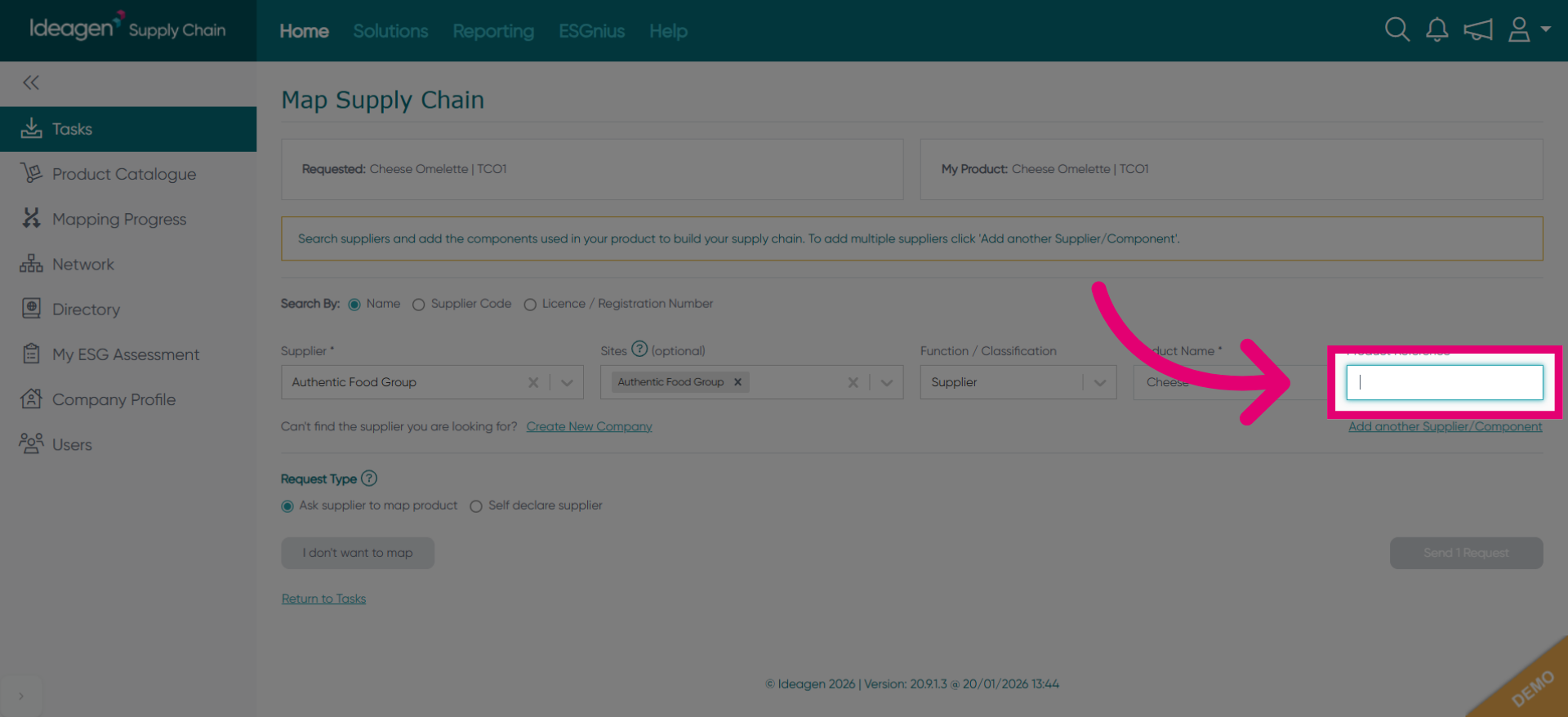1568x717 pixels.
Task: Open the ESGnius menu
Action: [591, 31]
